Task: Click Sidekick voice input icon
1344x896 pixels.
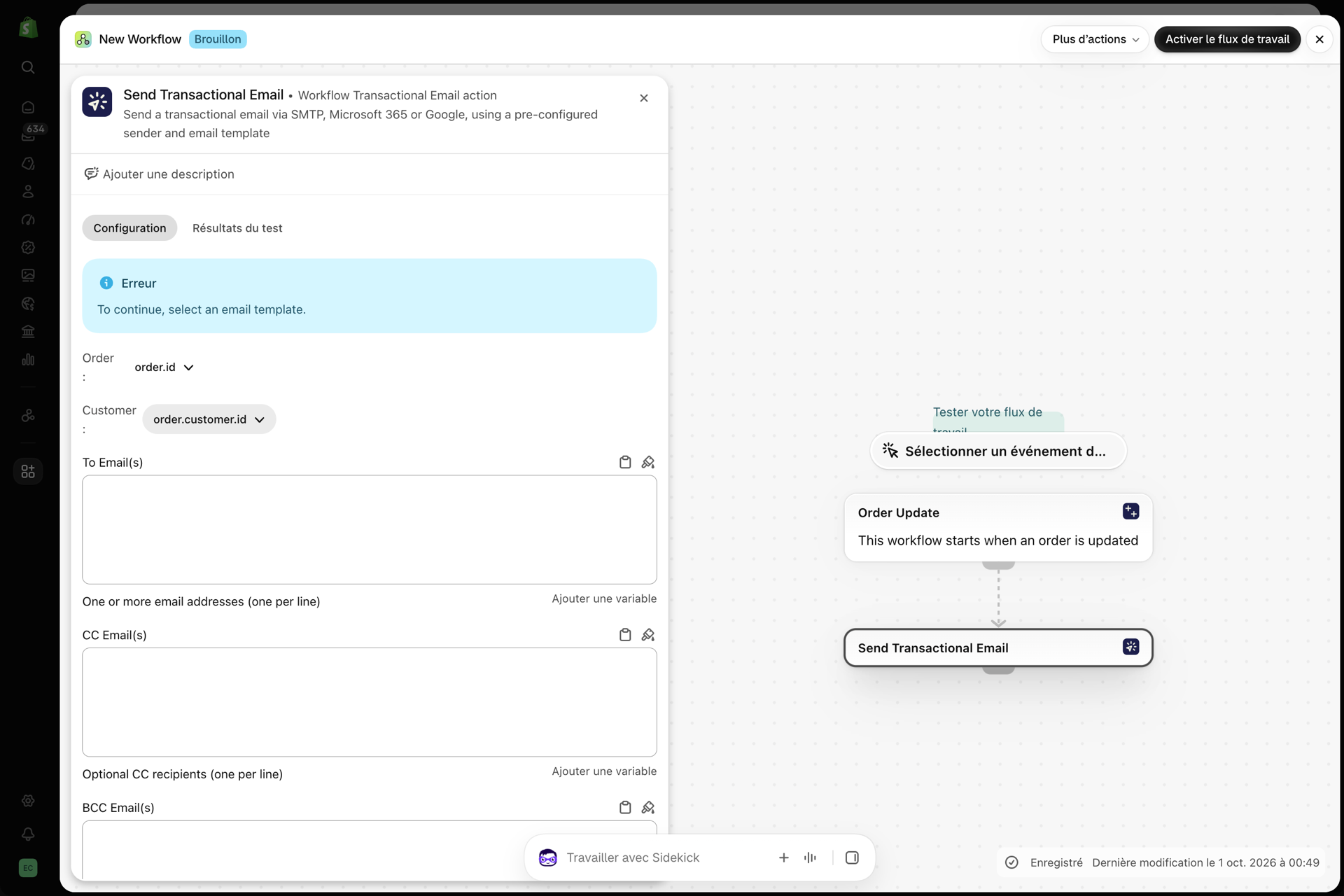Action: coord(811,857)
